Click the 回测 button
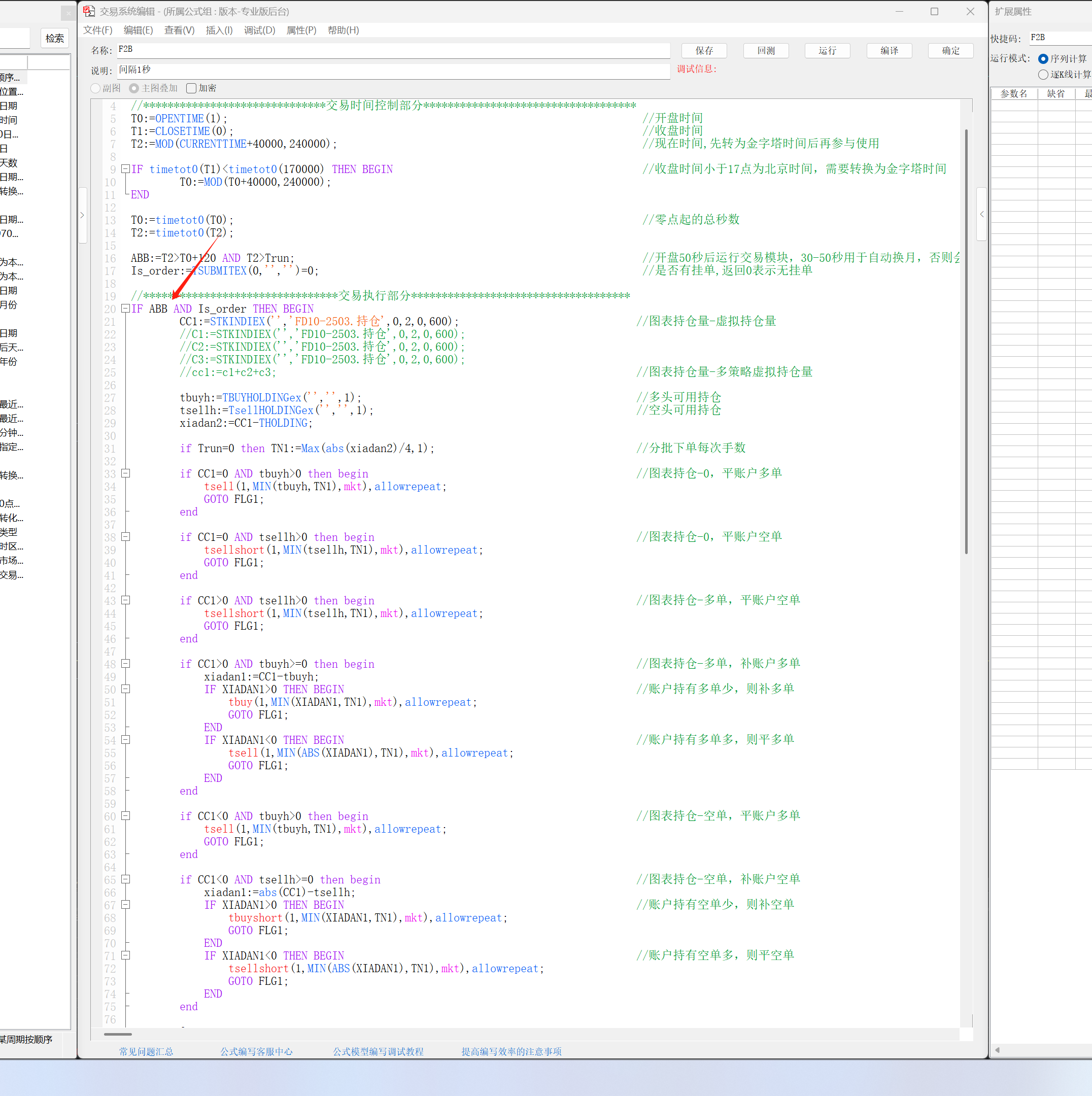 click(766, 51)
